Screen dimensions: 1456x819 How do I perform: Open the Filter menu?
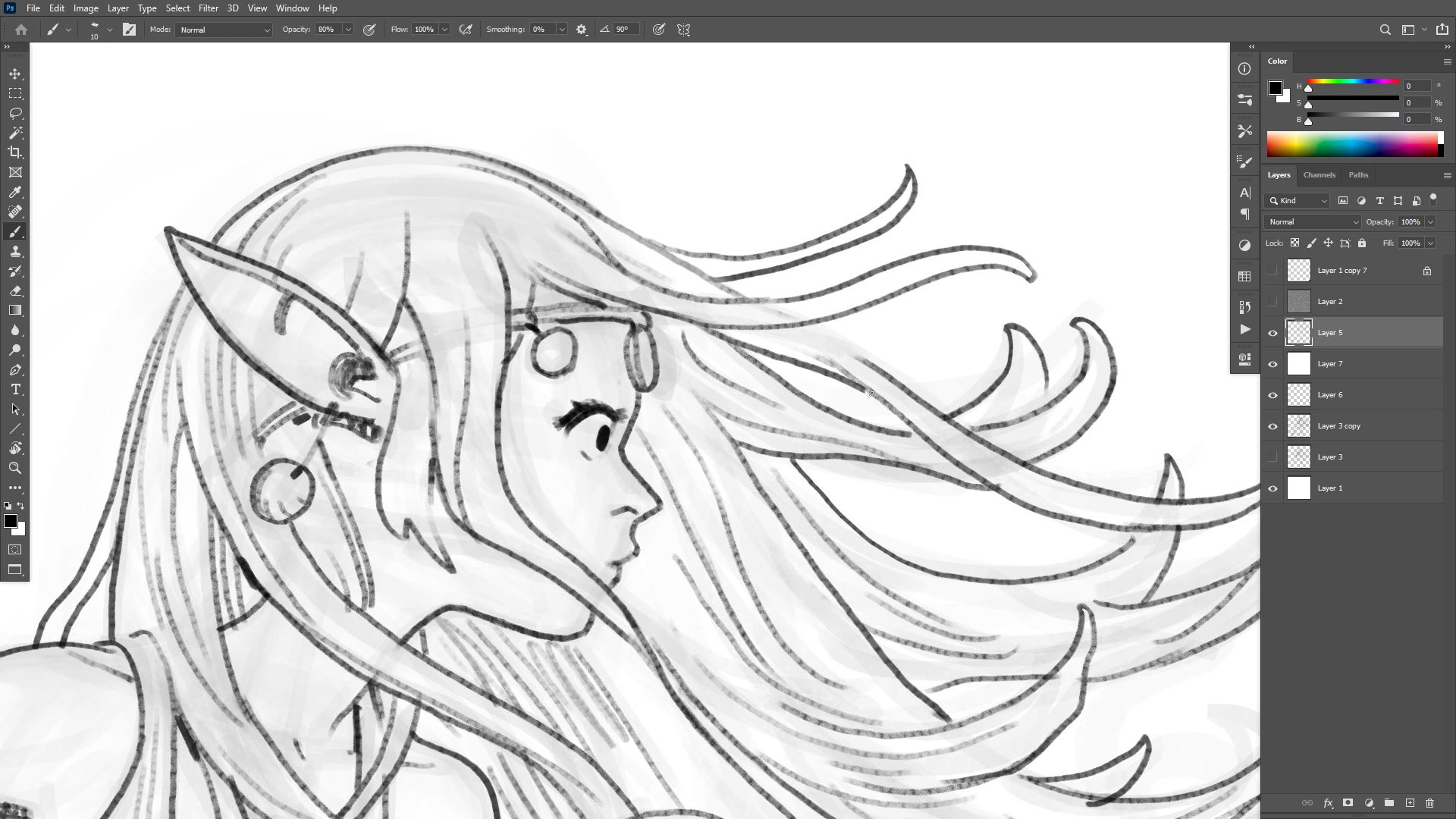(208, 8)
